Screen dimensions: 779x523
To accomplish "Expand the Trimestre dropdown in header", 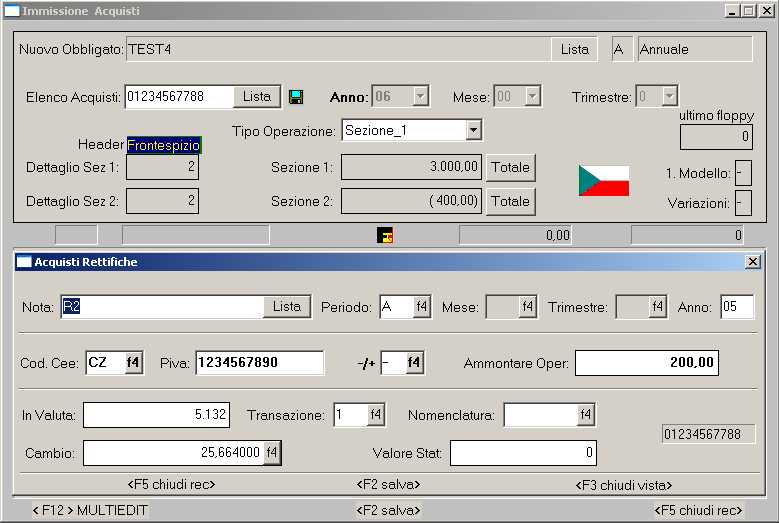I will (x=669, y=96).
